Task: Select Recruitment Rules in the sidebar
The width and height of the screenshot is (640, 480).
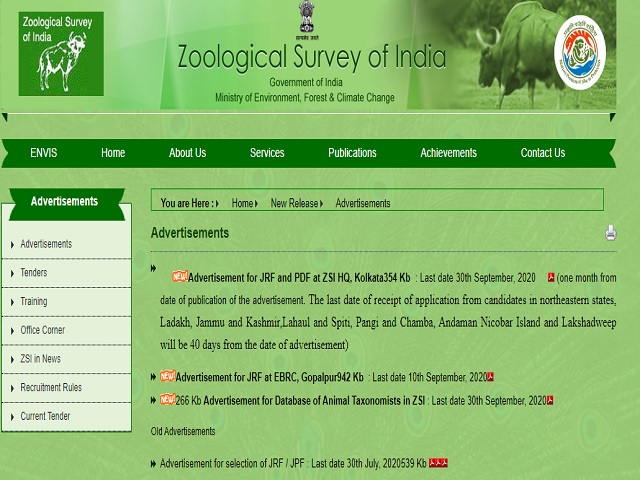Action: click(x=51, y=387)
